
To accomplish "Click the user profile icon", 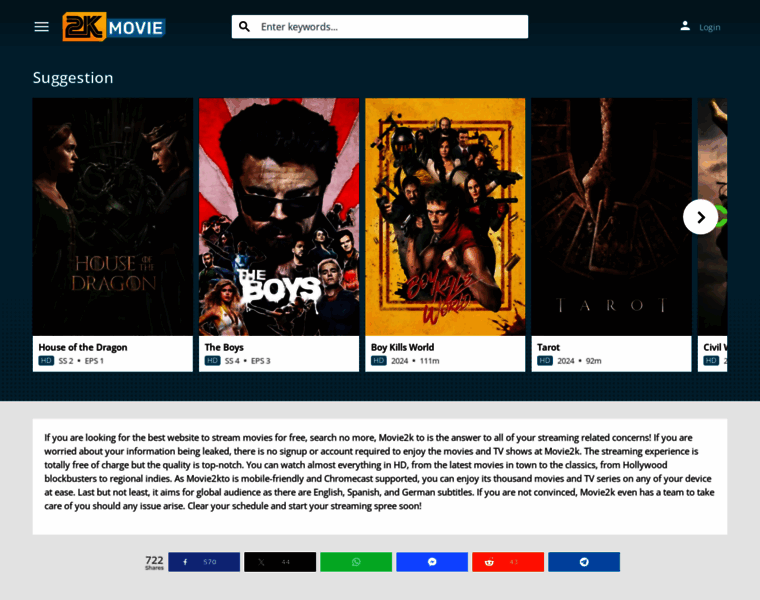I will [685, 26].
